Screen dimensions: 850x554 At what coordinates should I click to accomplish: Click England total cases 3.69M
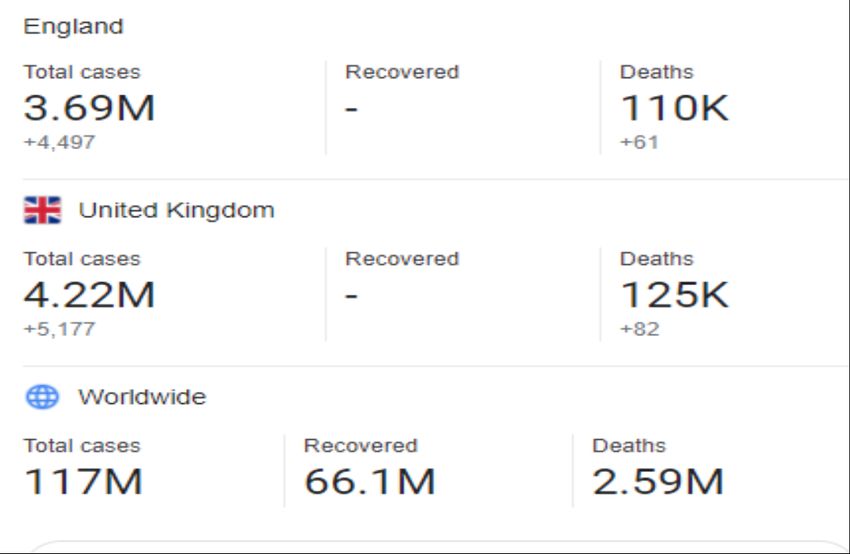click(x=89, y=107)
